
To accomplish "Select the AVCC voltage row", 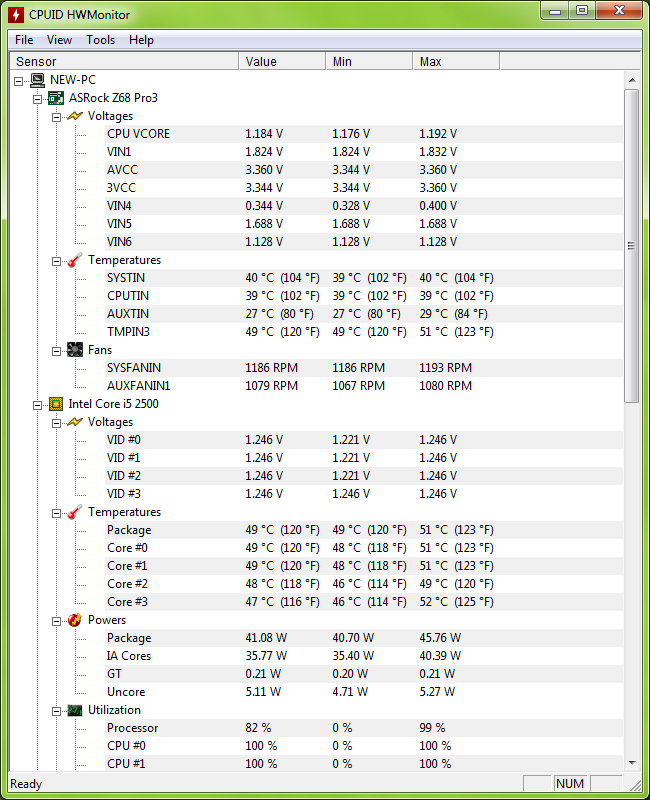I will [364, 170].
